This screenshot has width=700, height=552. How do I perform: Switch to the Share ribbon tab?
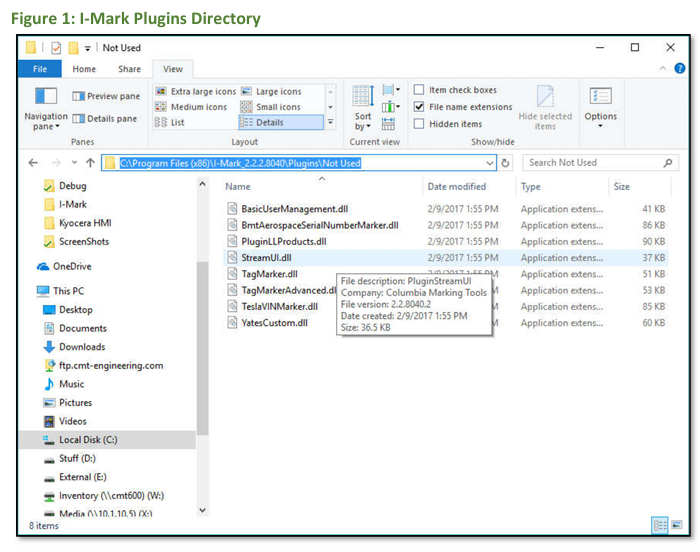tap(130, 69)
